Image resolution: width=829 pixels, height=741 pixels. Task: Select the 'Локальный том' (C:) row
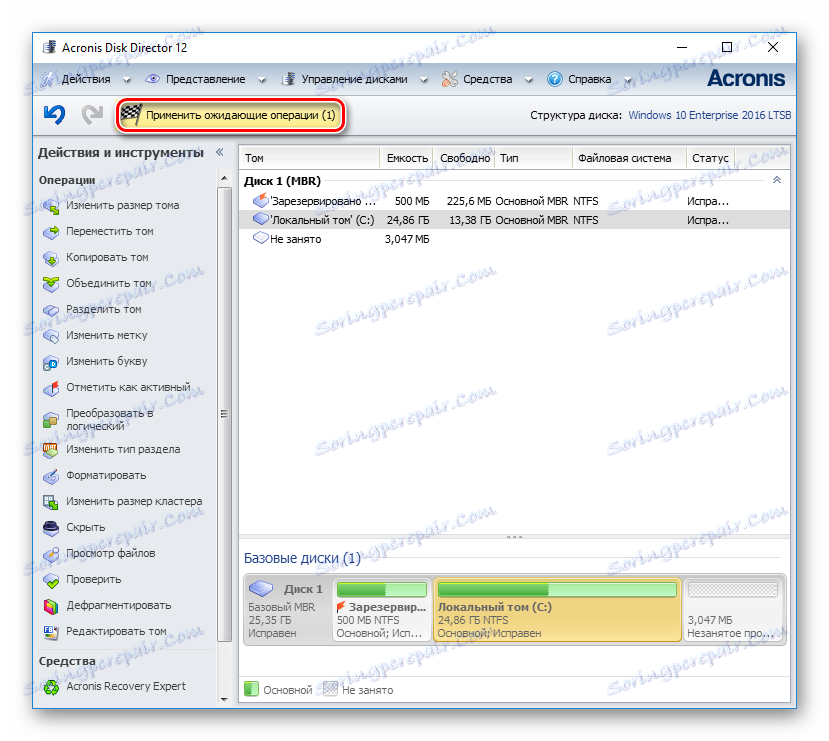pos(514,220)
